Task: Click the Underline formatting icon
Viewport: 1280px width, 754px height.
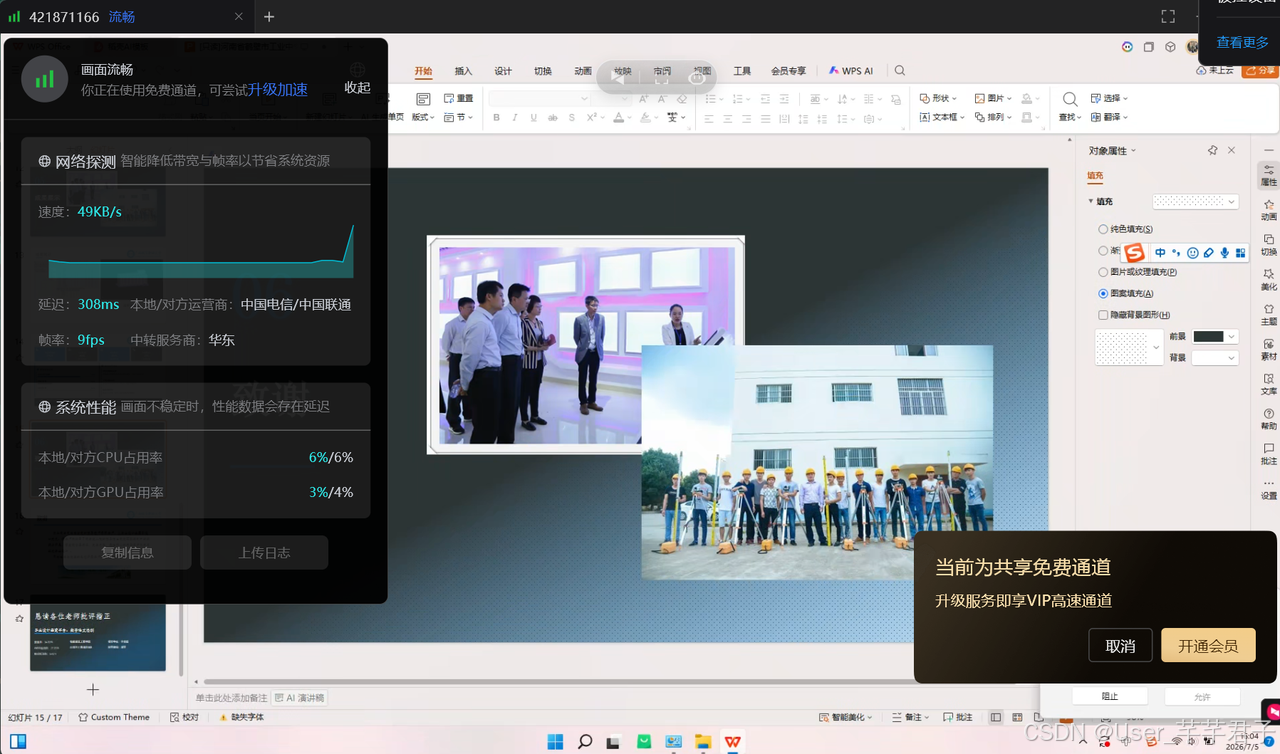Action: [x=534, y=118]
